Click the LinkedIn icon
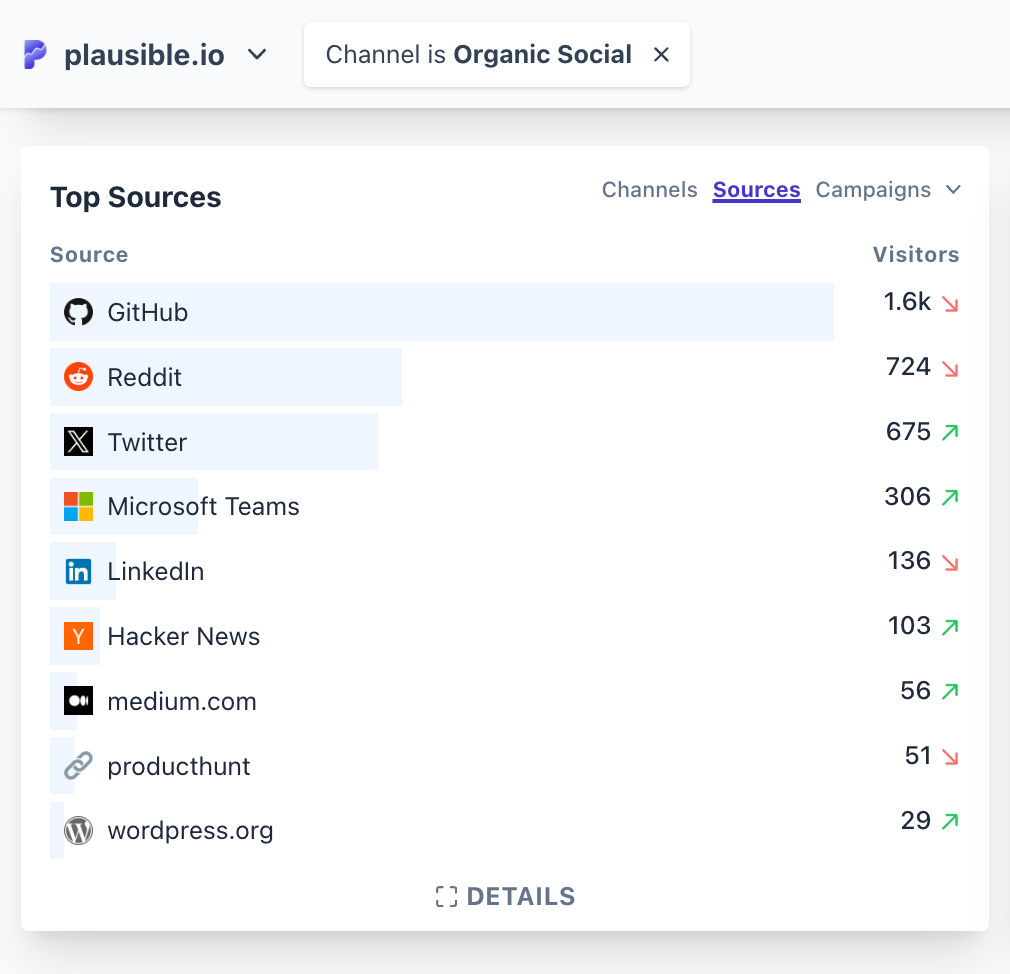 pos(78,571)
